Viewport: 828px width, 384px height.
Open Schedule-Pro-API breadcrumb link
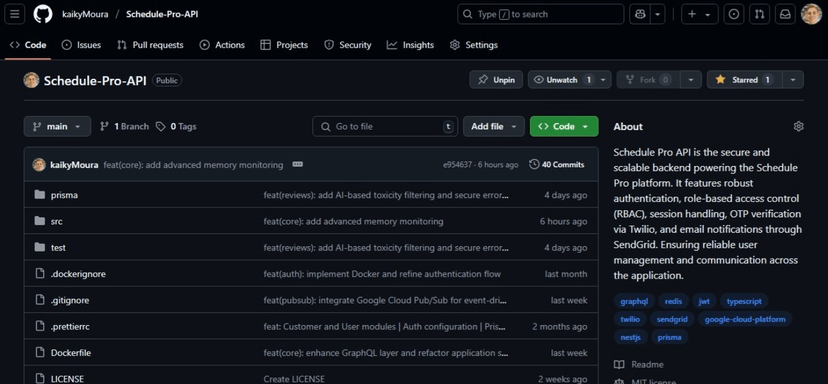pyautogui.click(x=162, y=14)
